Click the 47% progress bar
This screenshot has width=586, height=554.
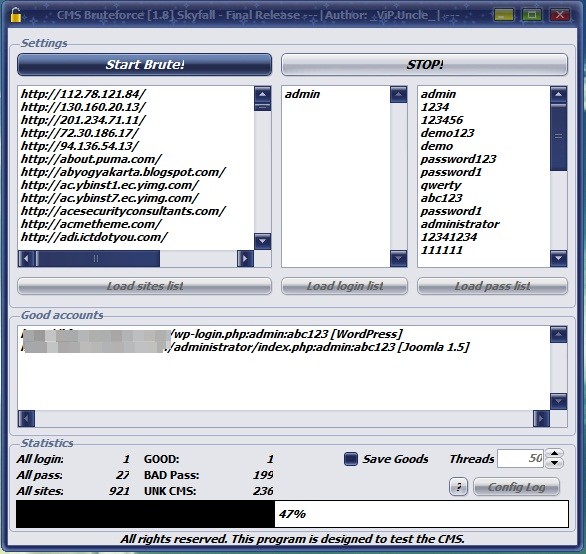coord(292,514)
